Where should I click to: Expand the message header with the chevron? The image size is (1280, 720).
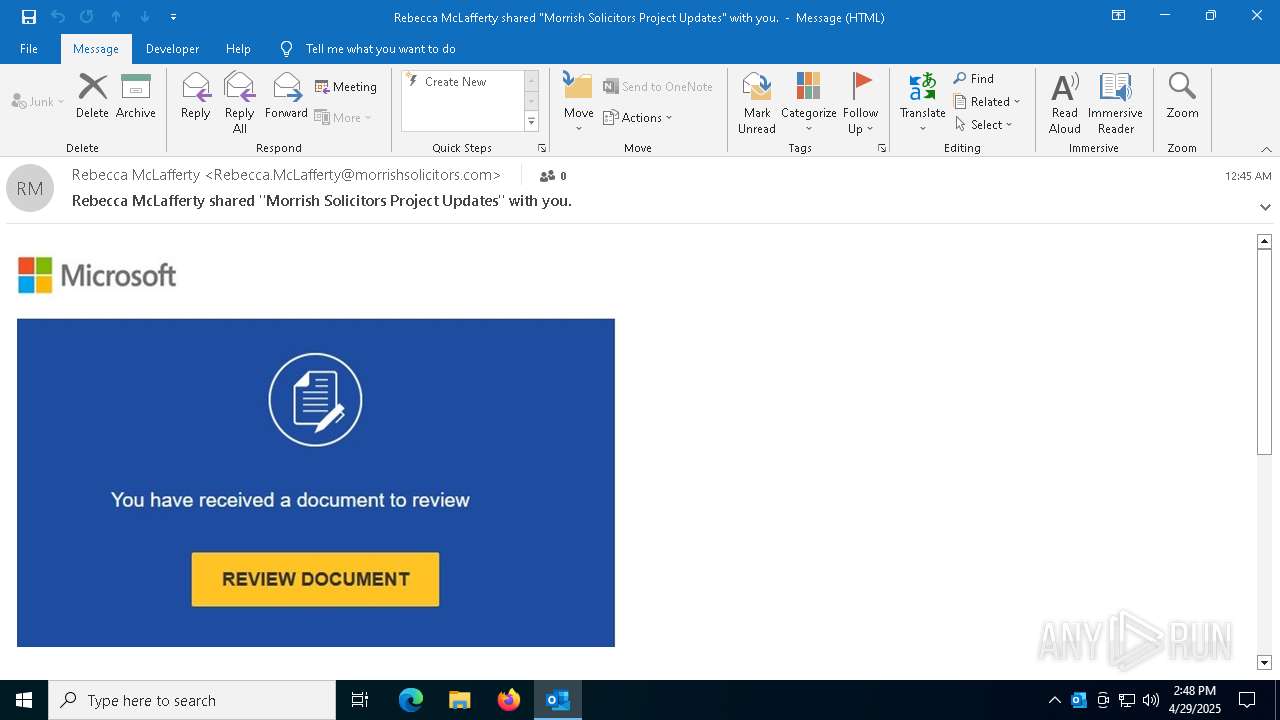(1265, 207)
